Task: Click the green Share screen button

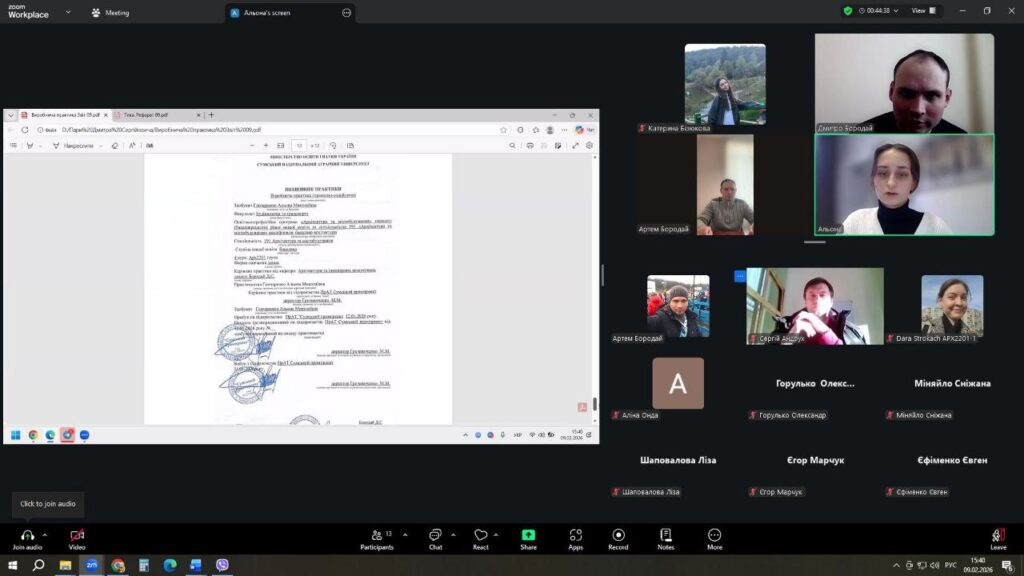Action: click(x=528, y=535)
